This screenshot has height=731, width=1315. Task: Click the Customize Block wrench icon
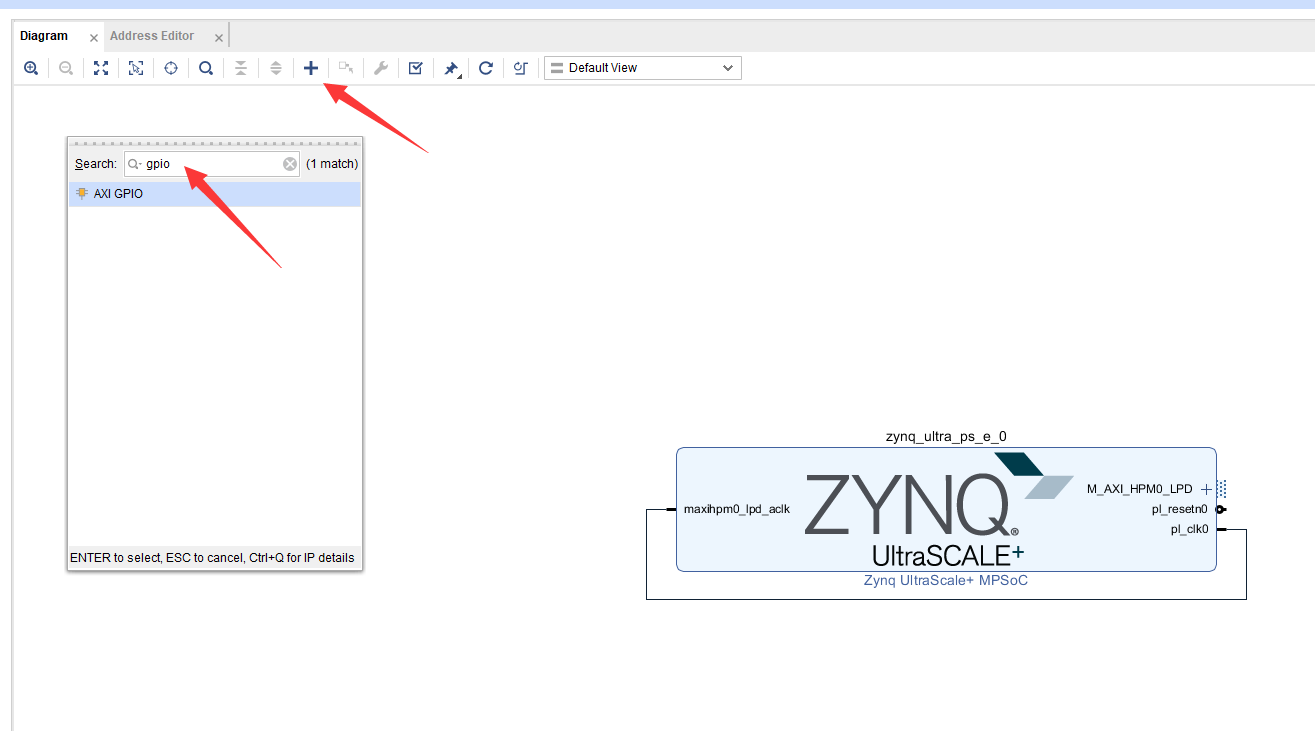click(380, 67)
